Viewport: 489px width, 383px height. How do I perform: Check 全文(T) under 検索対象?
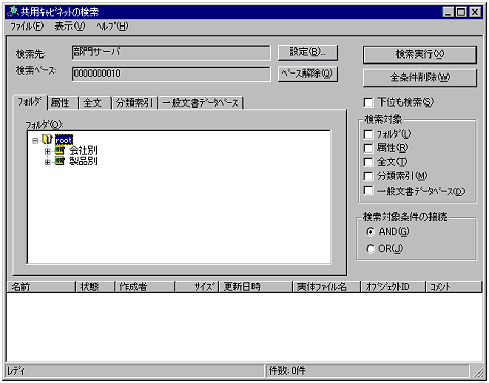coord(368,162)
